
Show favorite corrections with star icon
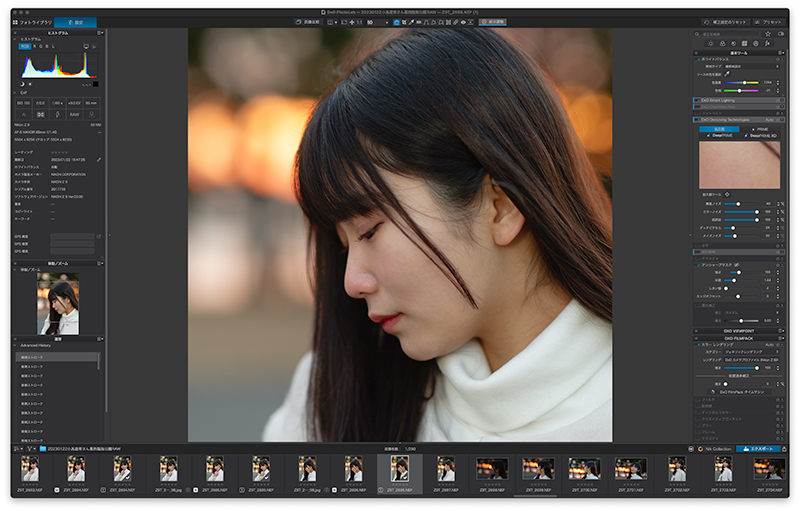tap(767, 34)
